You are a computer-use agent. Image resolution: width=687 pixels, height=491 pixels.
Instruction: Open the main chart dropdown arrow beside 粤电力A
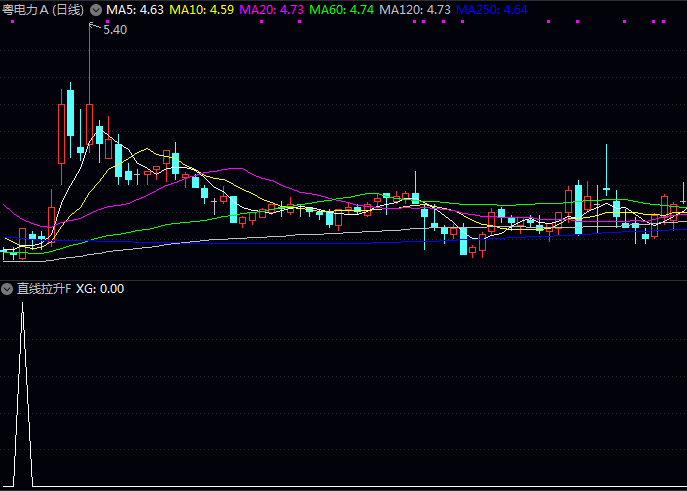tap(96, 9)
